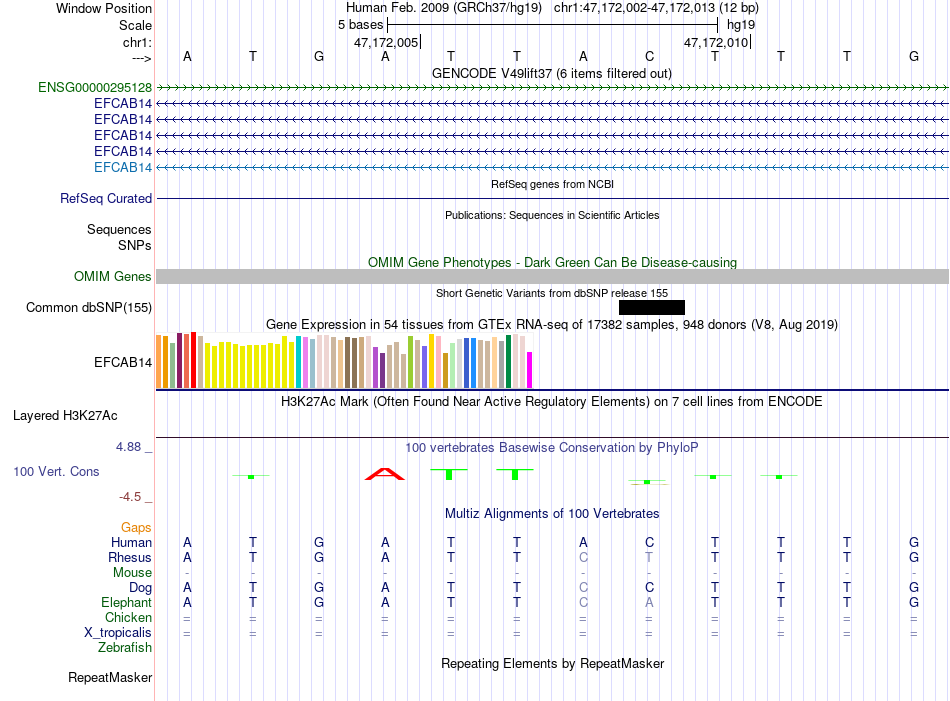Open Common dbSNP(155) track label
This screenshot has width=950, height=701.
coord(89,307)
